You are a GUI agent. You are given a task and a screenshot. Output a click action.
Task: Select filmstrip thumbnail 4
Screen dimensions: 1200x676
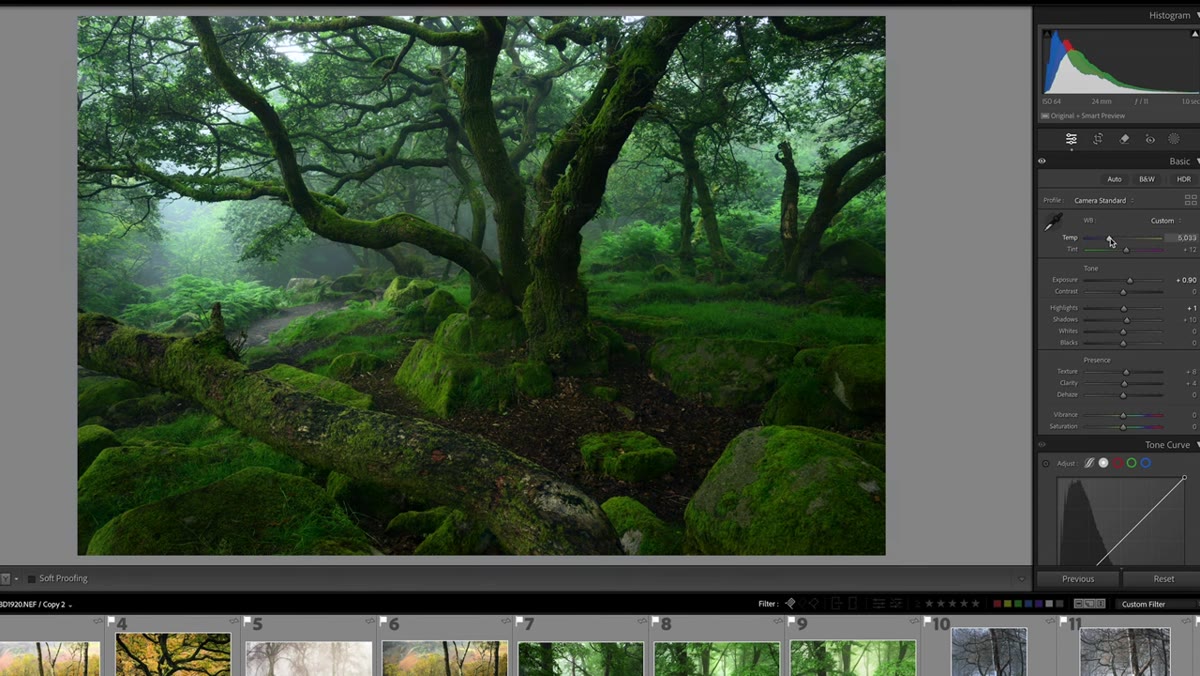tap(173, 654)
